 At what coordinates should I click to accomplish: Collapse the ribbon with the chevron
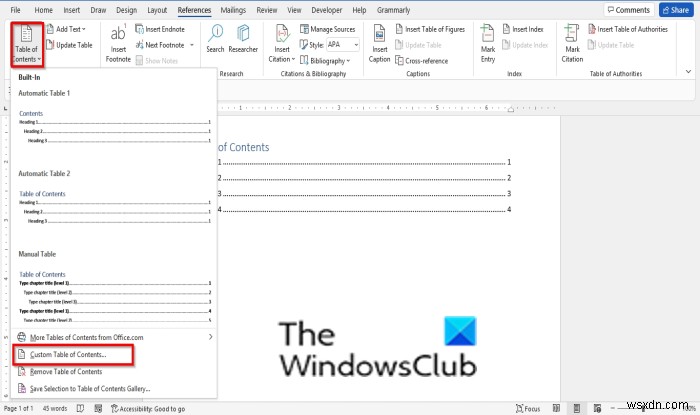[688, 71]
